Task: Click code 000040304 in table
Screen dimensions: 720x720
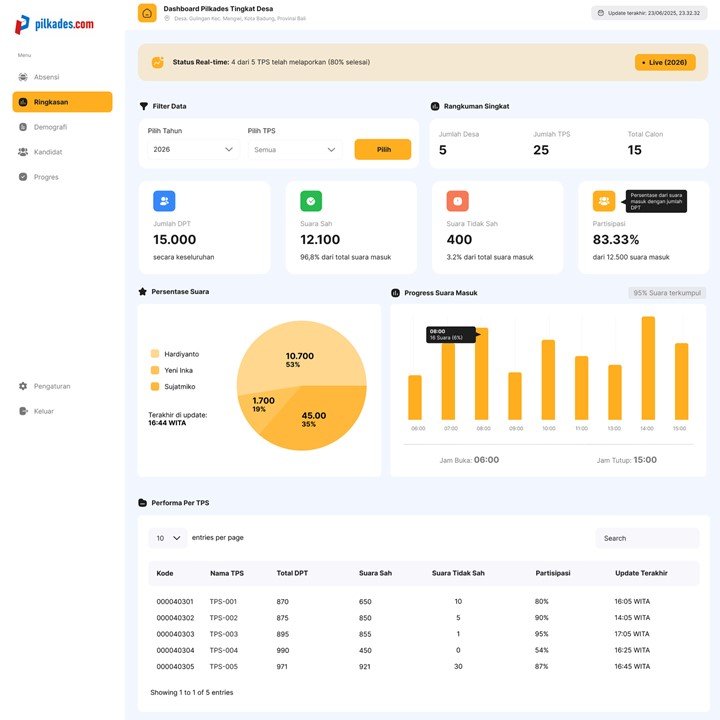Action: point(175,650)
